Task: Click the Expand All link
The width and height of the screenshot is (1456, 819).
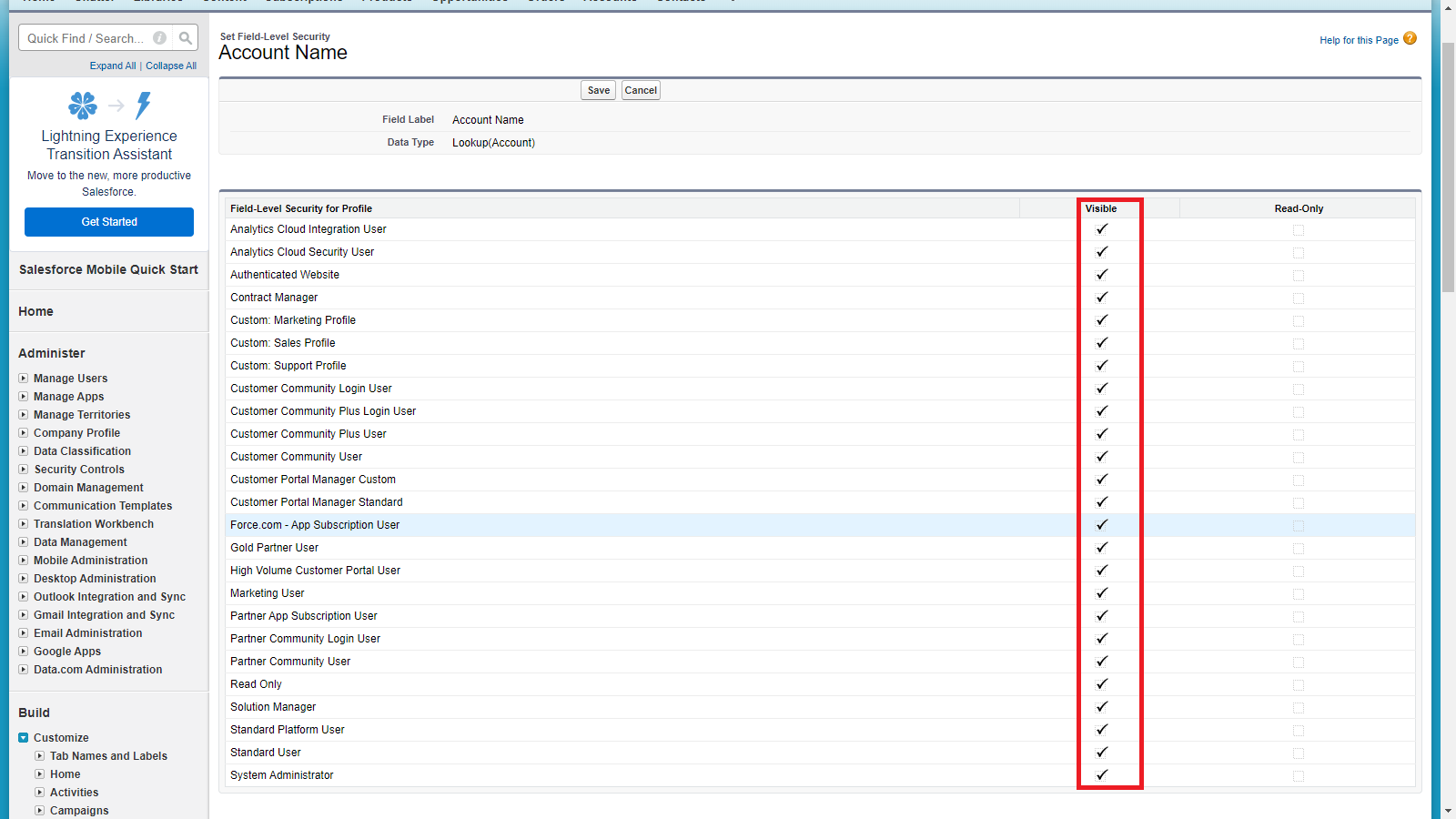Action: coord(113,66)
